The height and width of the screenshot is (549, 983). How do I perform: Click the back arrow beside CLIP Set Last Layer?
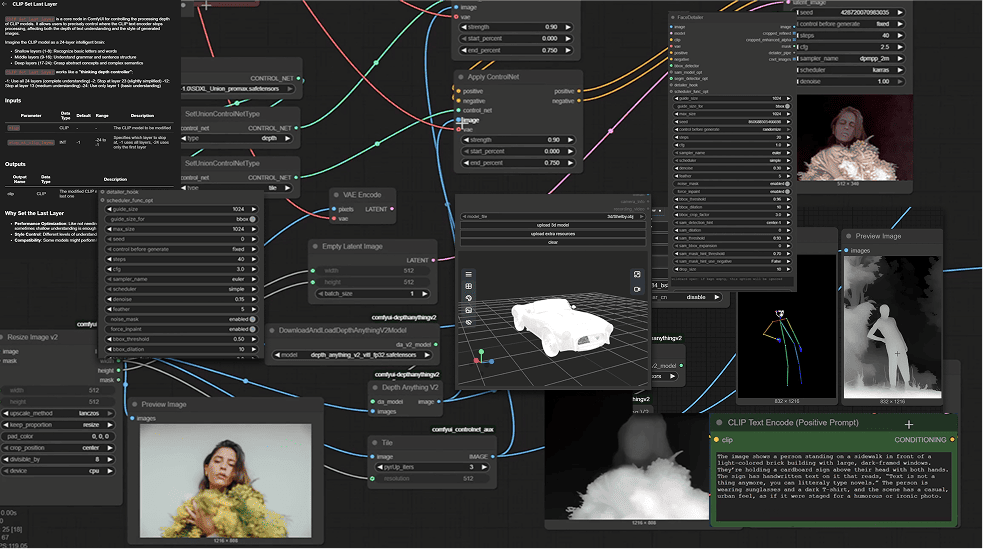coord(5,4)
